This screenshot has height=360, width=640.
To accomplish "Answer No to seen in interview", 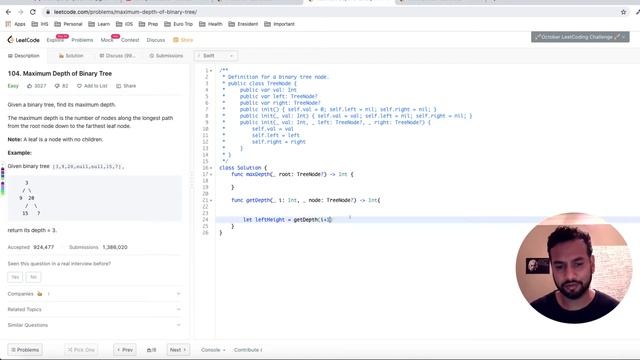I will [x=33, y=277].
